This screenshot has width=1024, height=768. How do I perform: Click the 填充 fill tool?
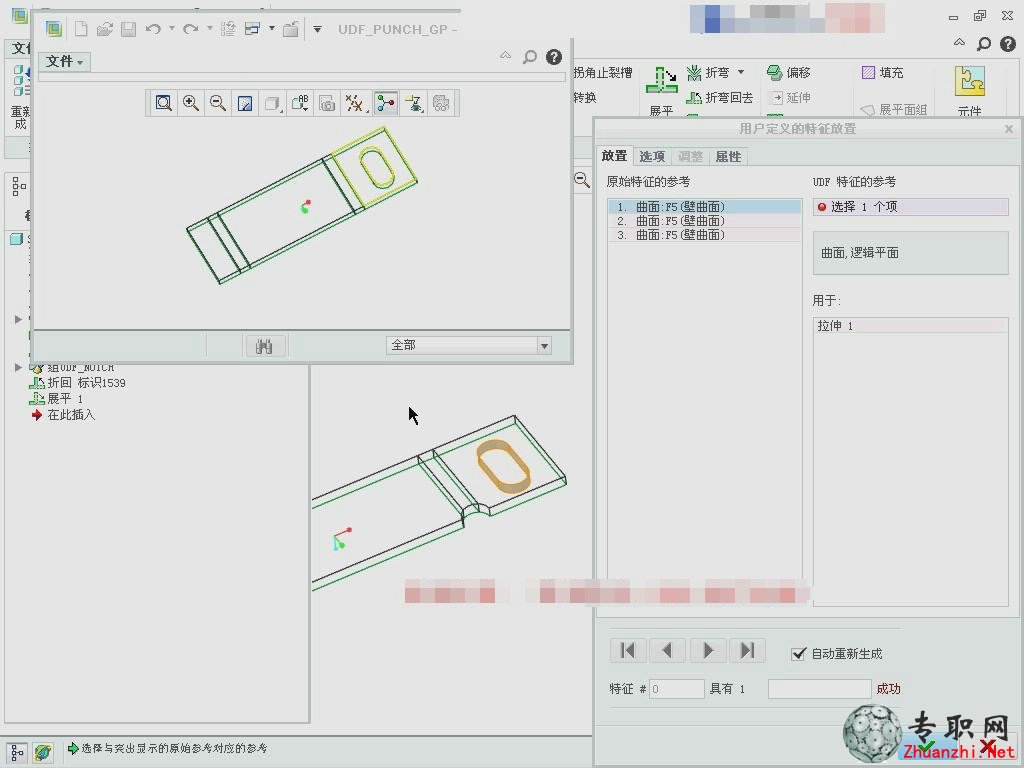(882, 72)
